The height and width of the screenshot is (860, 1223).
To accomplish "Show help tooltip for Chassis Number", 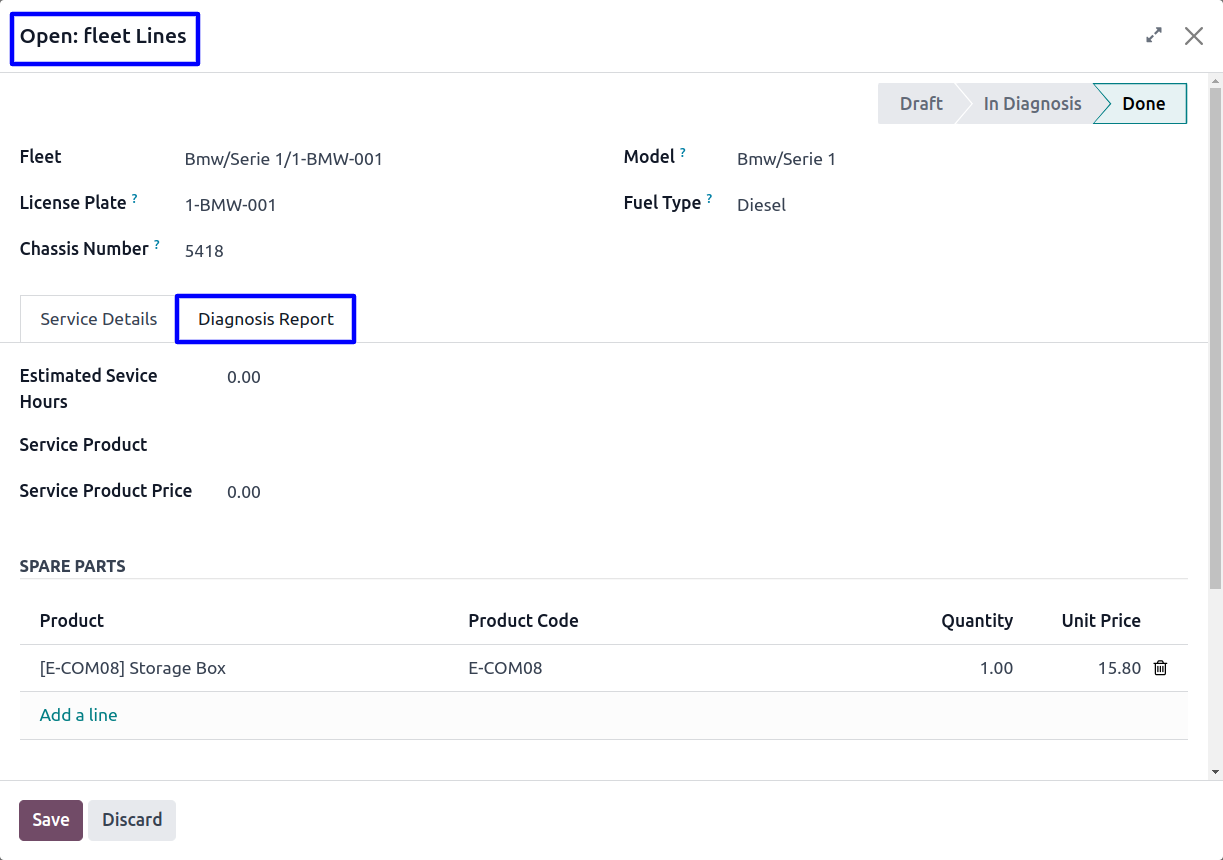I will click(x=157, y=245).
